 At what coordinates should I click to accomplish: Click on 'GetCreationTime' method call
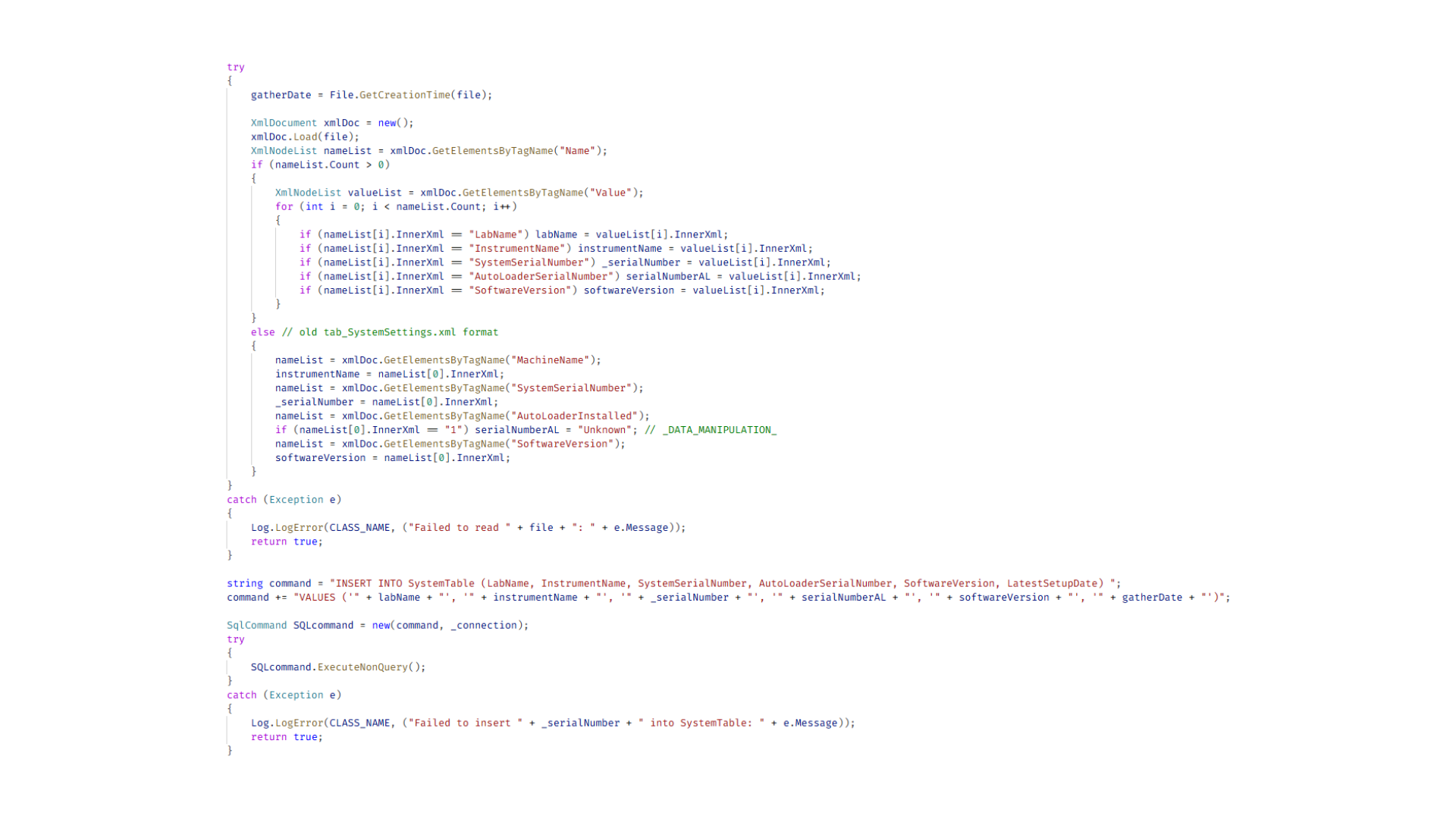[x=404, y=95]
